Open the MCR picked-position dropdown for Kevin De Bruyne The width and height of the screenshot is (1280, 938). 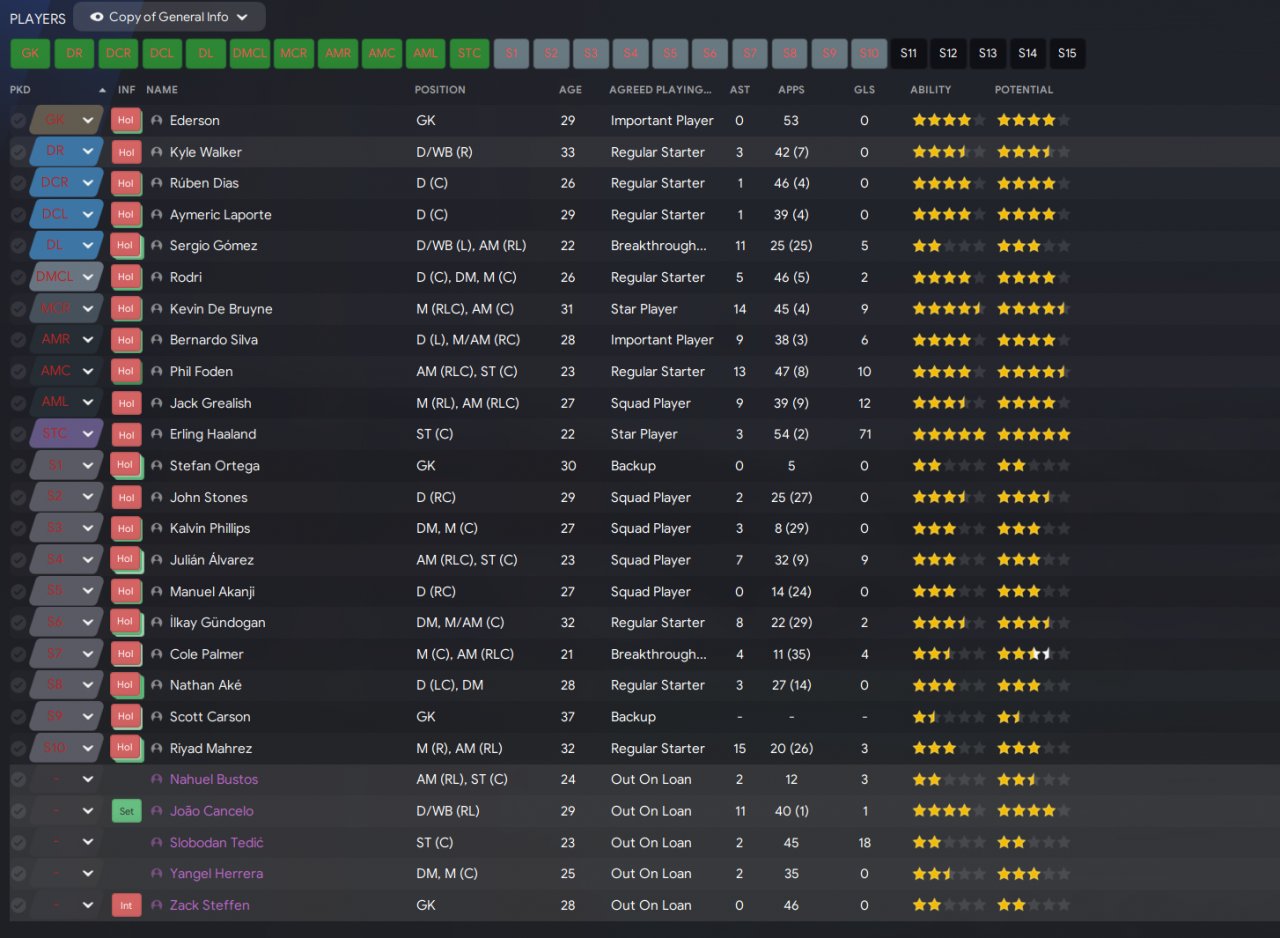click(x=67, y=309)
